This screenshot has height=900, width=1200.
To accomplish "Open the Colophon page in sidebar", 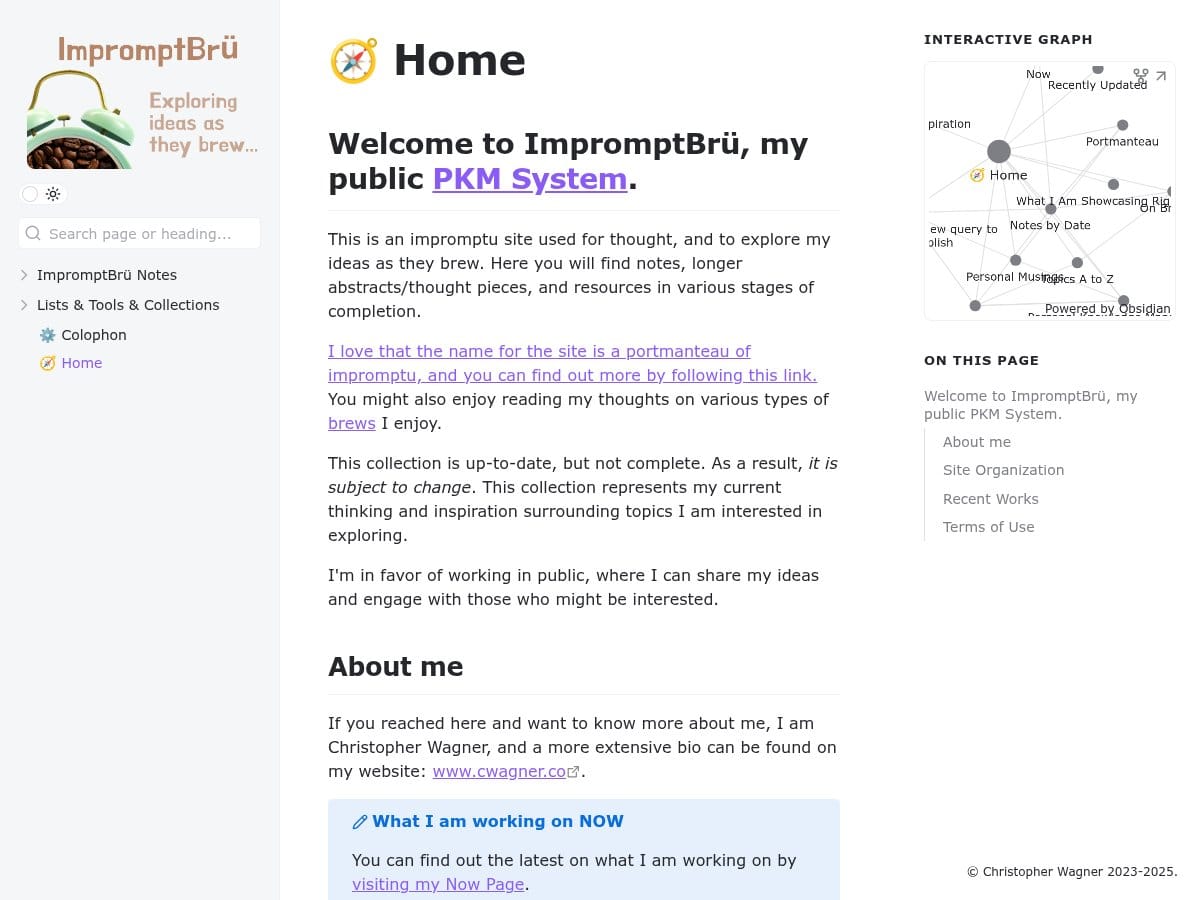I will click(94, 335).
